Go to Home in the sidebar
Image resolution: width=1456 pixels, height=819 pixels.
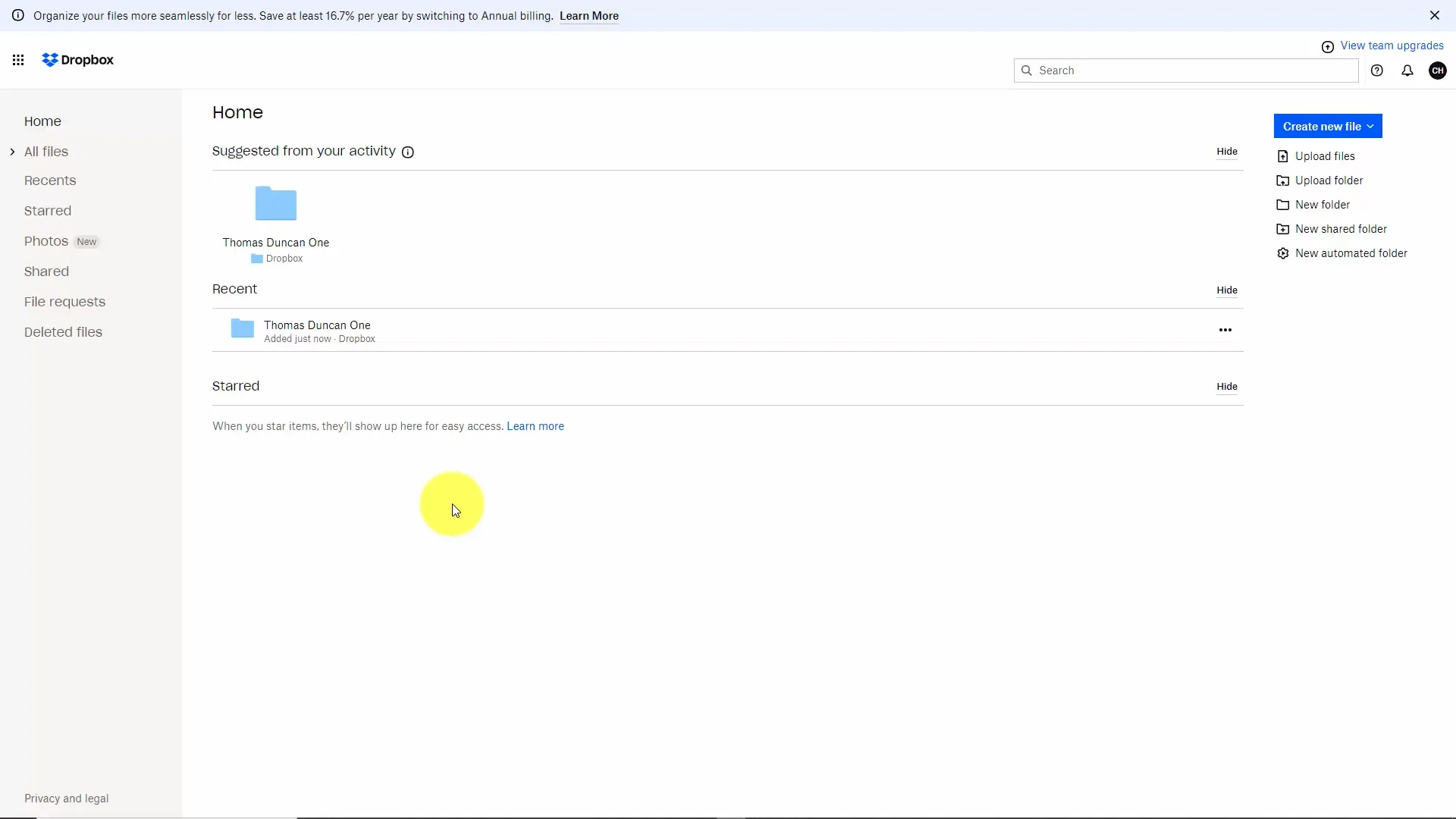pos(42,121)
